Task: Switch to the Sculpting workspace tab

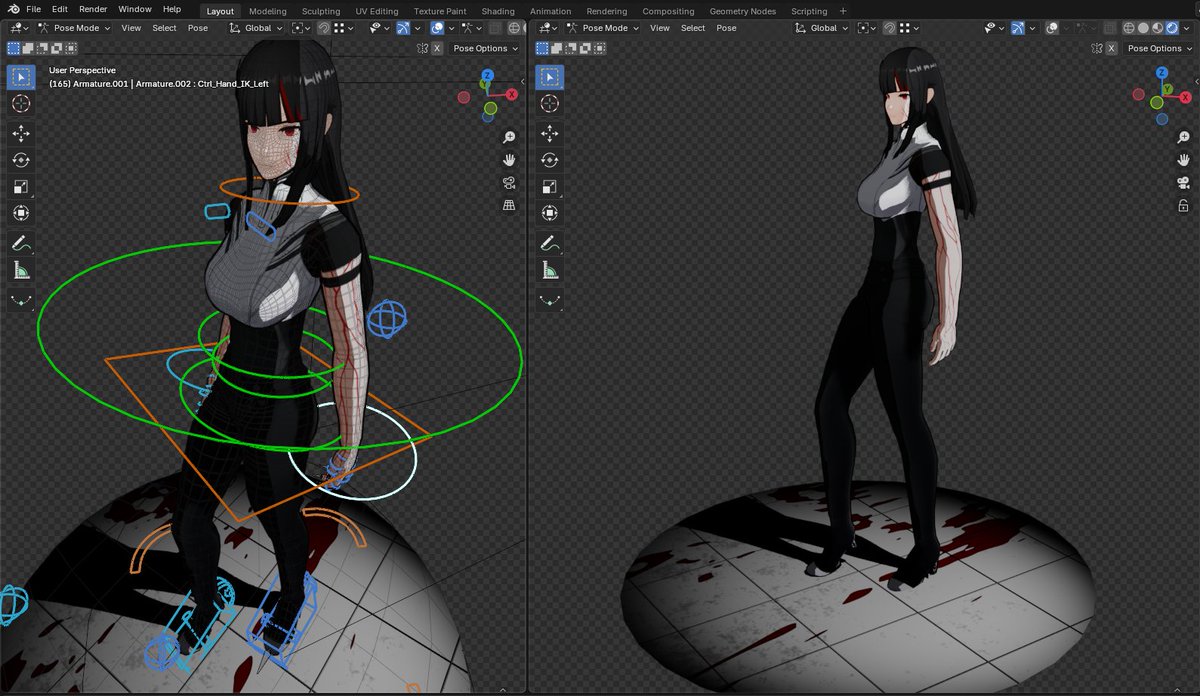Action: pos(321,11)
